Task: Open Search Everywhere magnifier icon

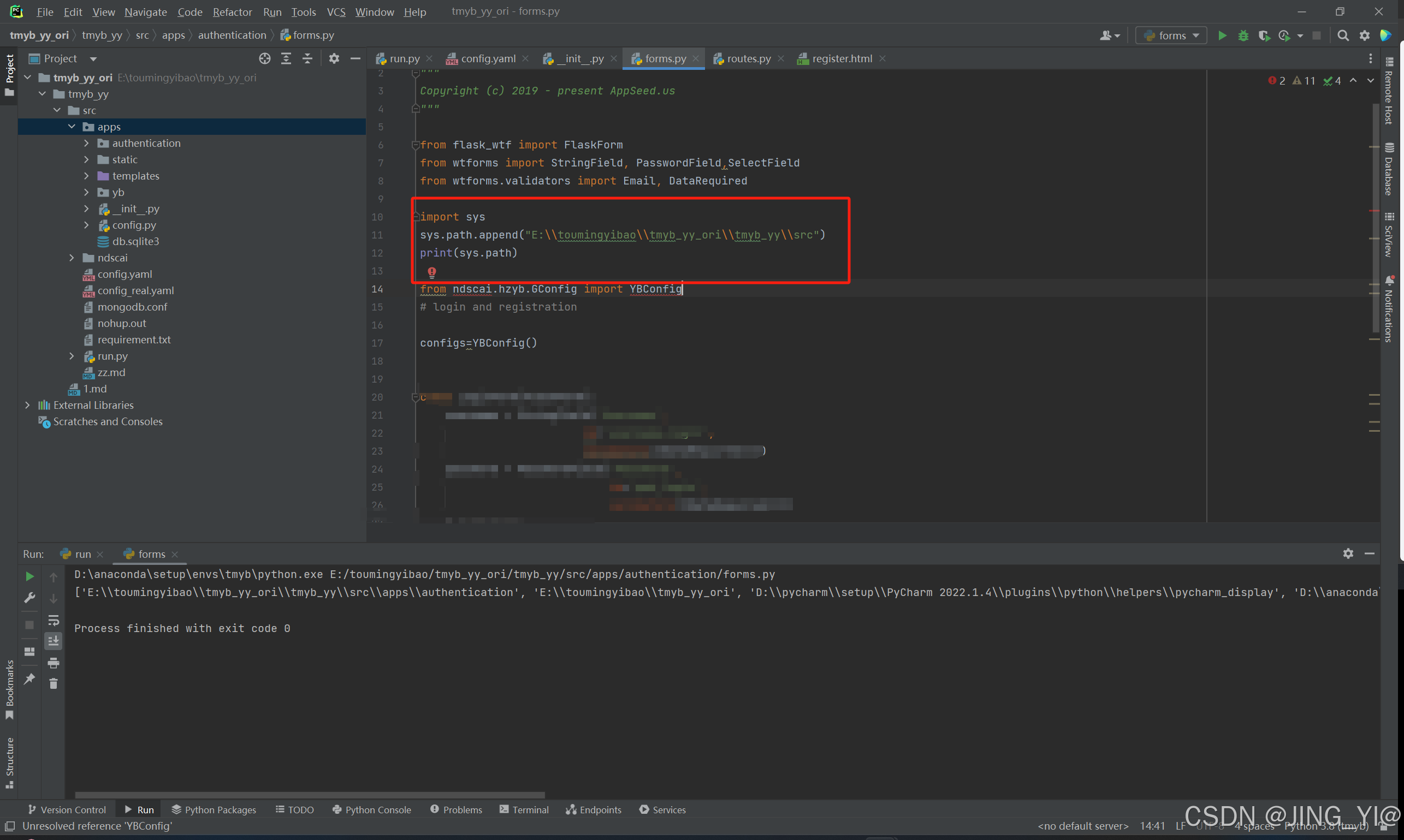Action: 1343,35
